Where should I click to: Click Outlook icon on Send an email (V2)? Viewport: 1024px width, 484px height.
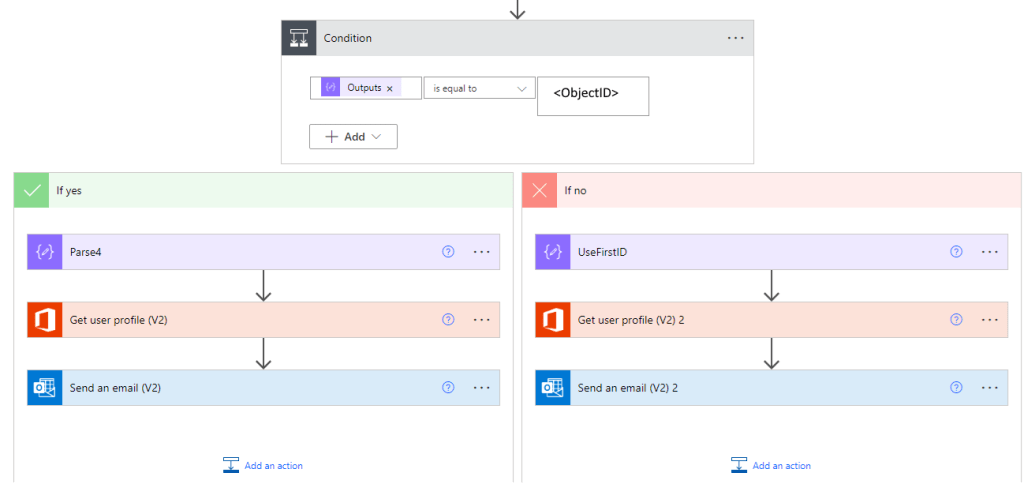tap(44, 387)
